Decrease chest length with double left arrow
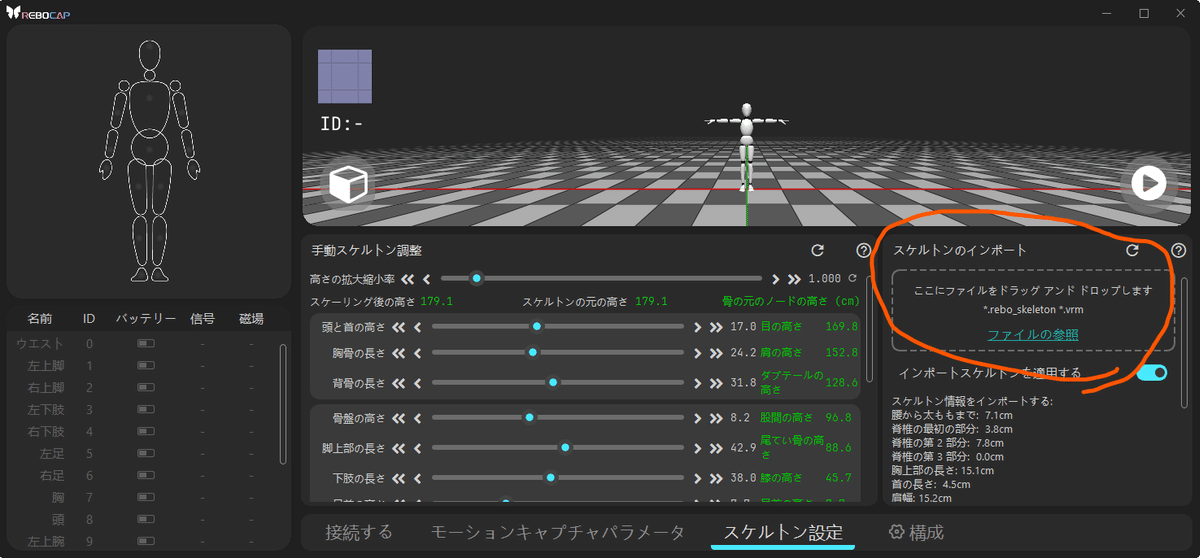Image resolution: width=1200 pixels, height=558 pixels. click(398, 353)
